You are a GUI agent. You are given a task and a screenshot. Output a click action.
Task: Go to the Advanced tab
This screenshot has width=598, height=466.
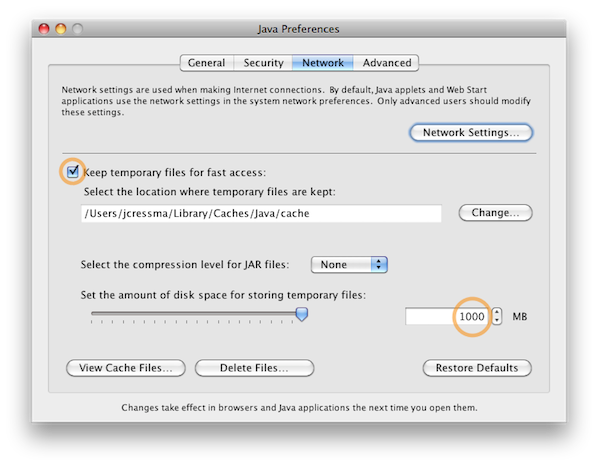386,63
